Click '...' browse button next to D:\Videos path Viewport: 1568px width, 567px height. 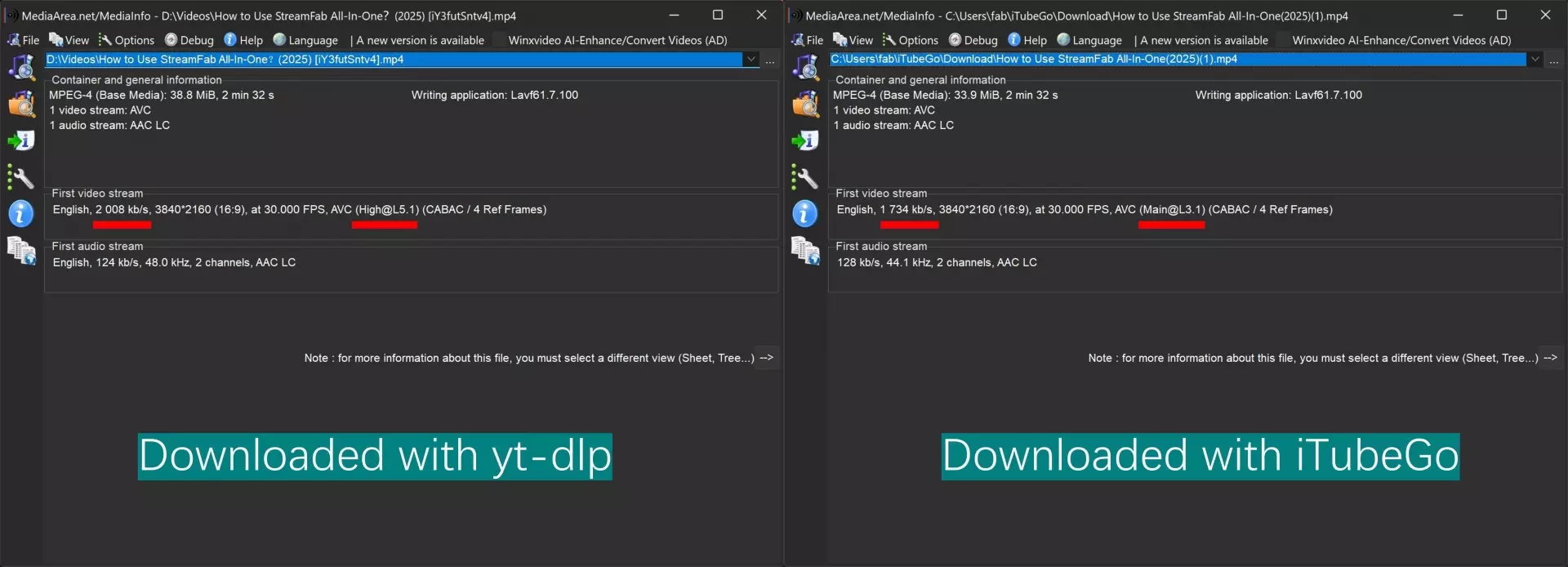click(x=770, y=60)
